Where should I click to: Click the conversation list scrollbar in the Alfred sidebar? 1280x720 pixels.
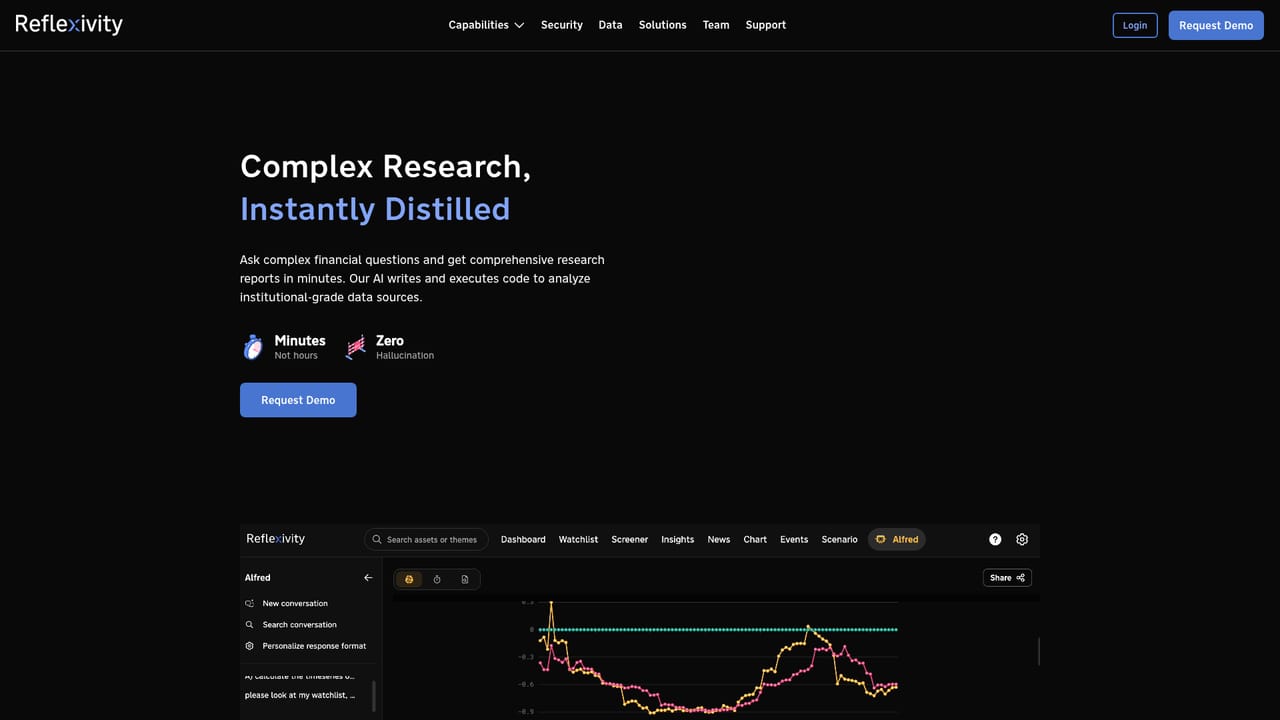(374, 696)
